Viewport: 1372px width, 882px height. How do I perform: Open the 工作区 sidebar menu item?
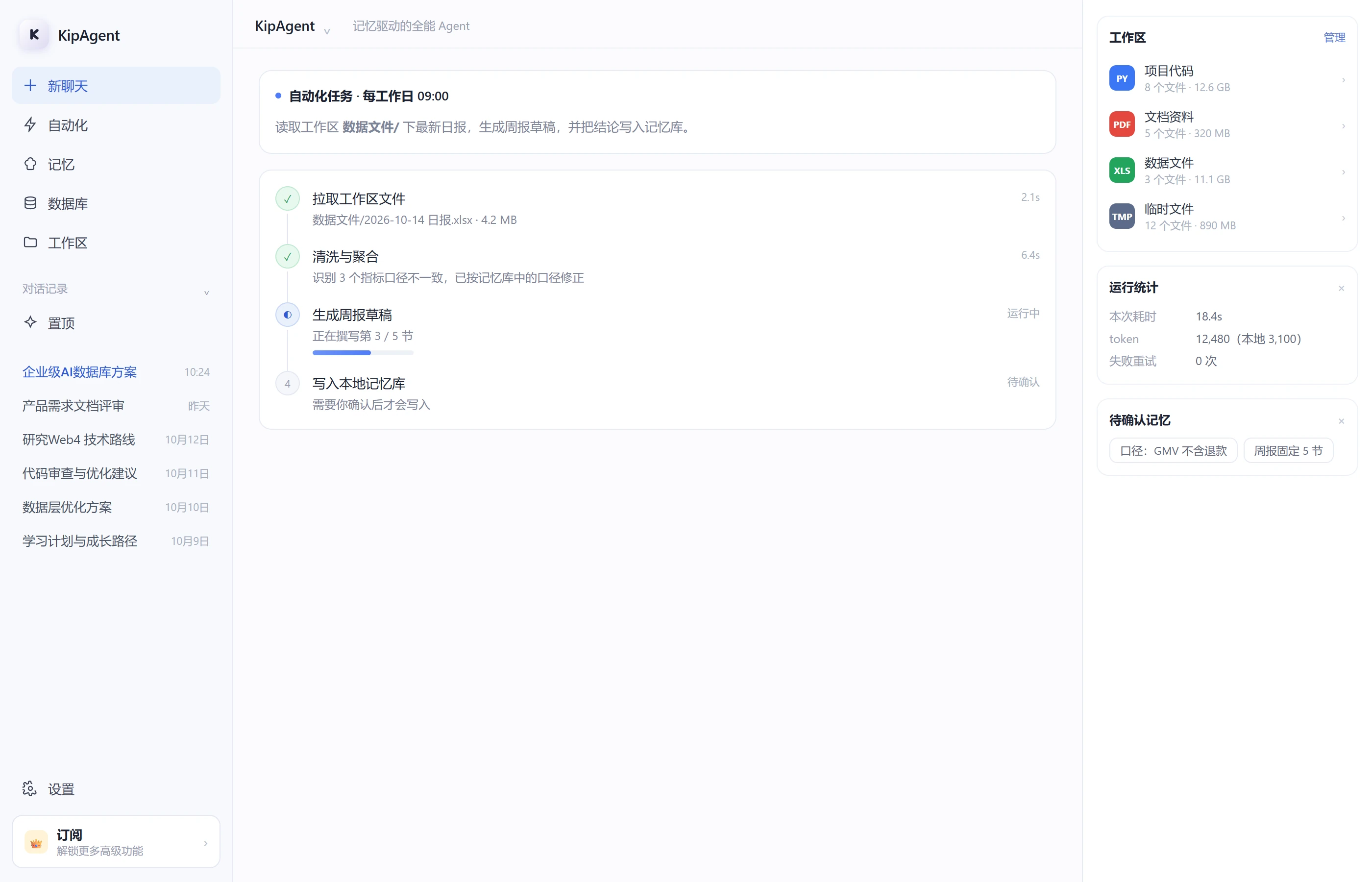[x=116, y=243]
